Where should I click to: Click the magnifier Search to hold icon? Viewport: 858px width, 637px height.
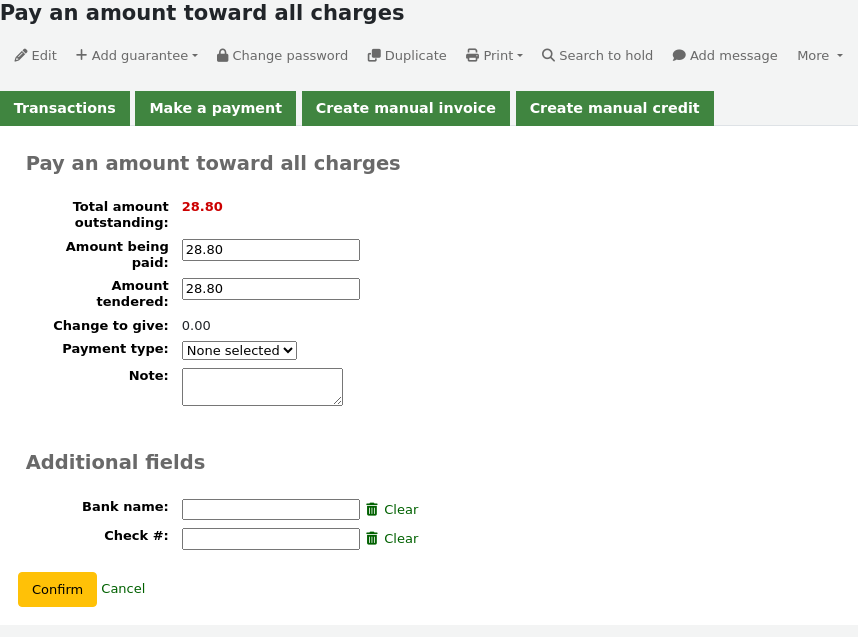548,55
